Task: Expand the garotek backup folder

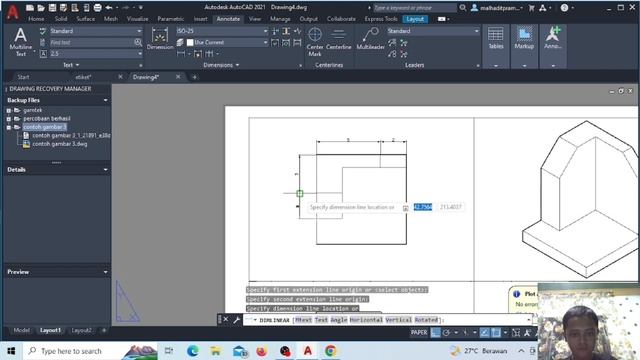Action: click(x=9, y=110)
